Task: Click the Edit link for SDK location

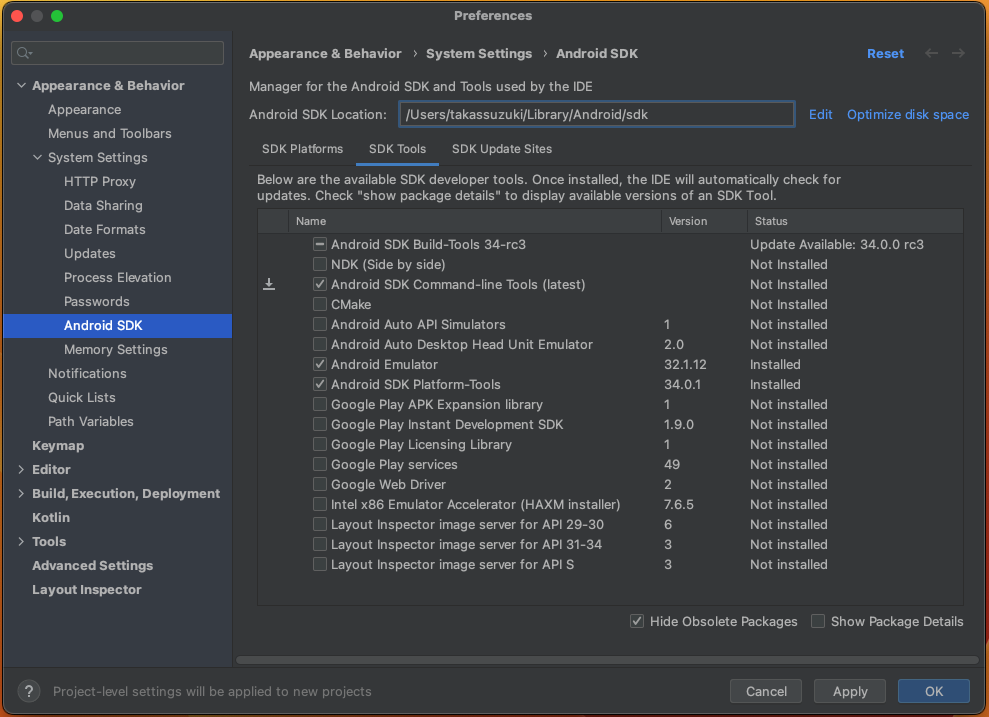Action: 820,115
